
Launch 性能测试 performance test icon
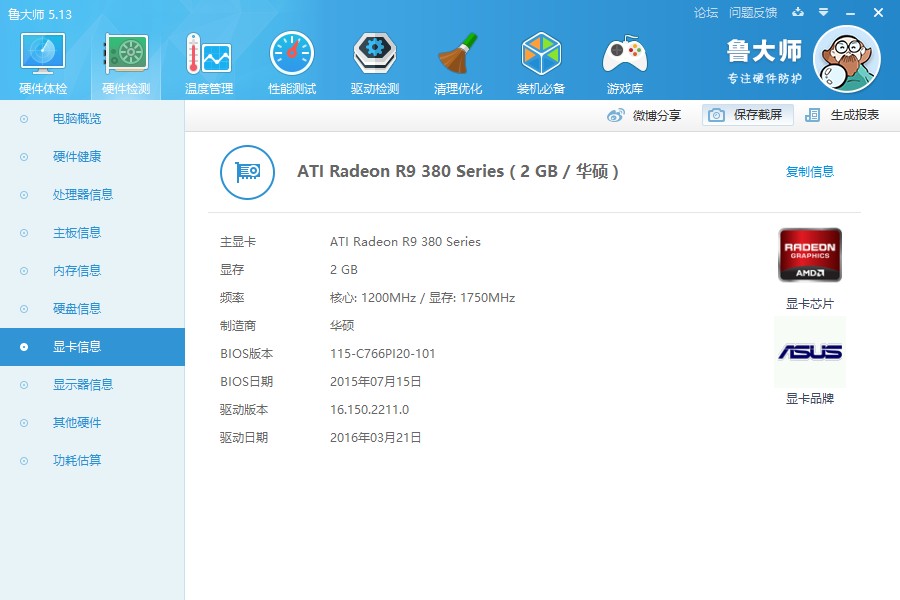(292, 53)
